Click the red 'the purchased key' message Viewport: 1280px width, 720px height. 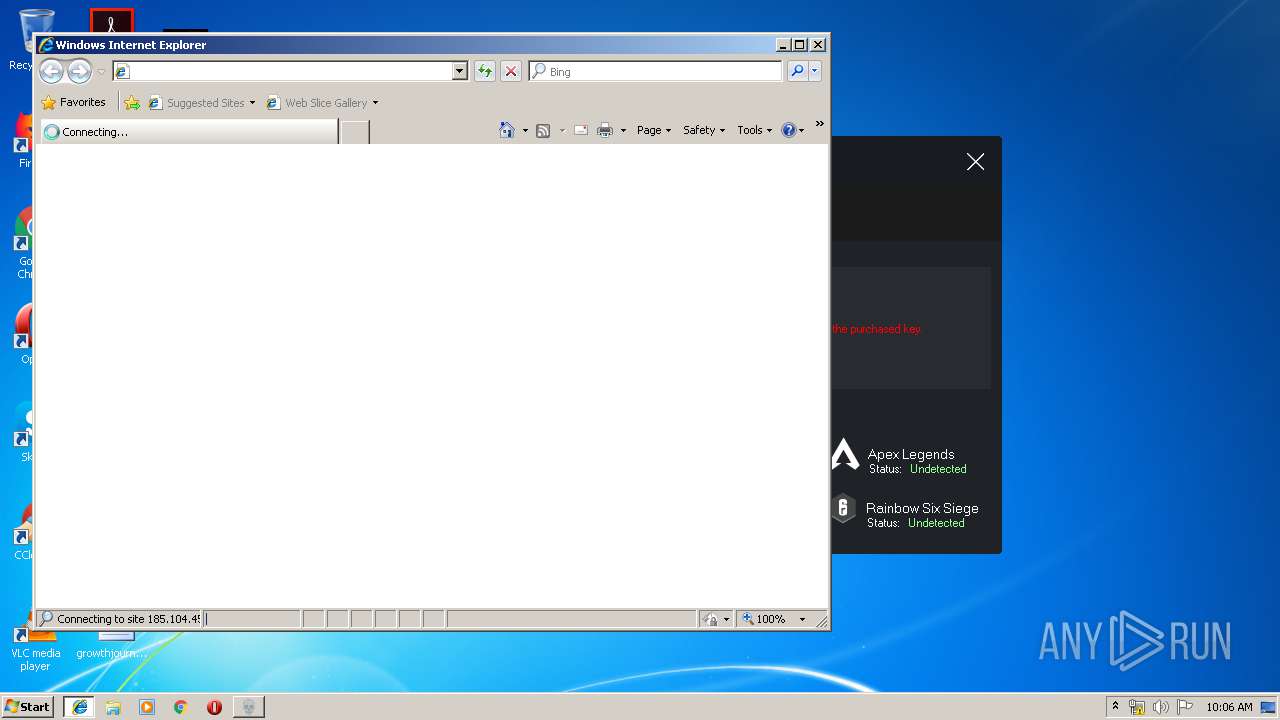pos(877,329)
